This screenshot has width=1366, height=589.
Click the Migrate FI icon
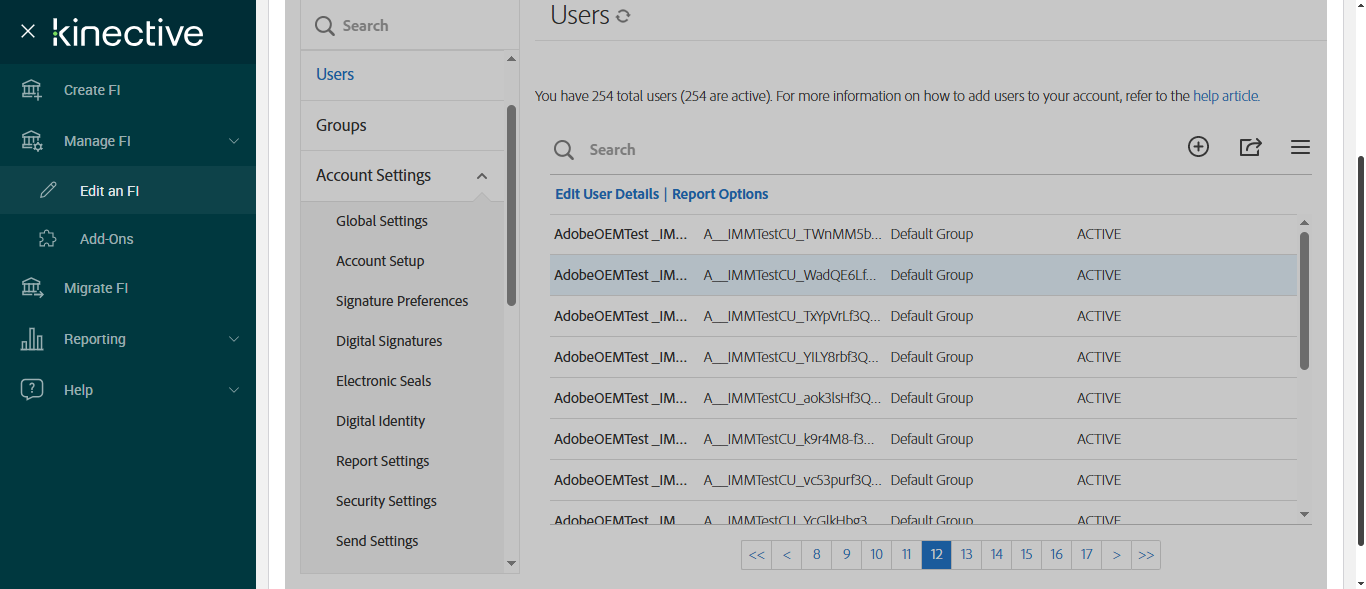[32, 288]
